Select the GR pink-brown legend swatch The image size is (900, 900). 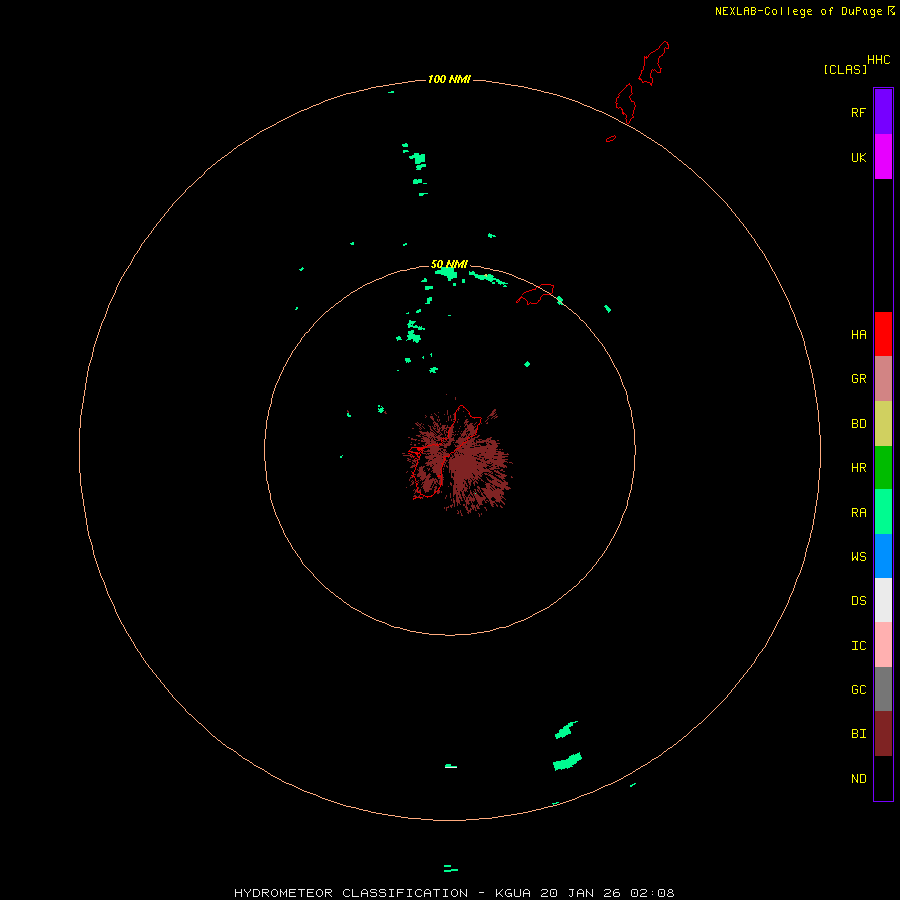click(x=883, y=379)
